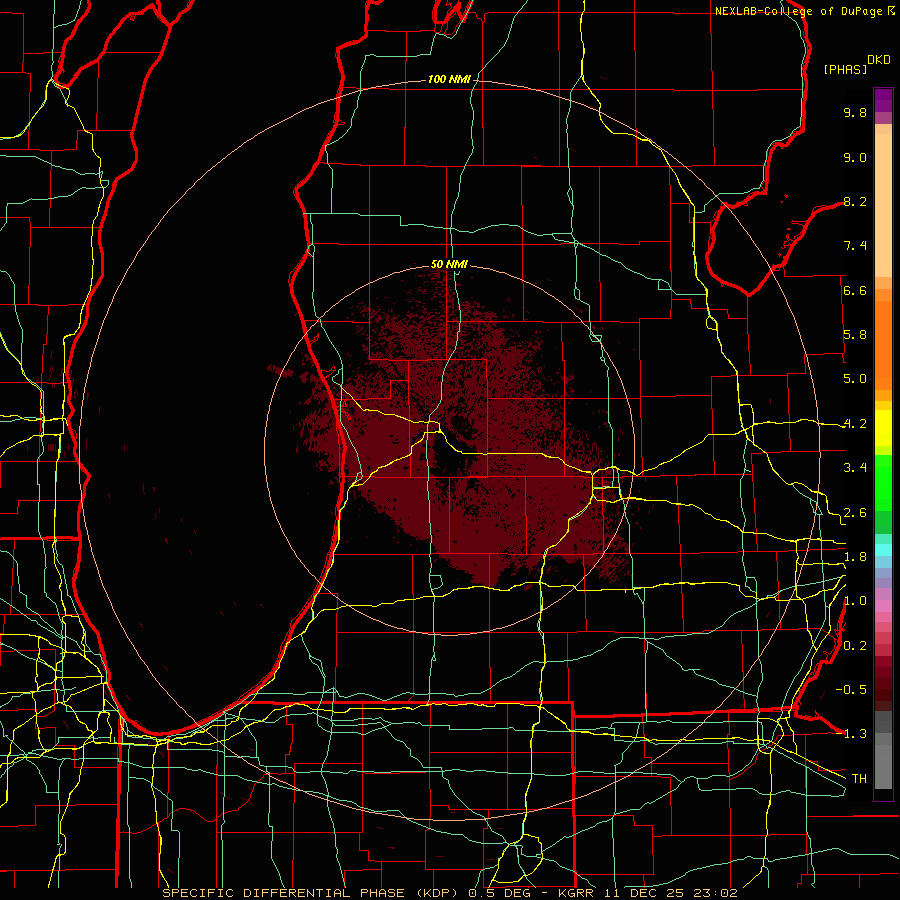This screenshot has width=900, height=900.
Task: Click the 1.3 scale value
Action: pyautogui.click(x=855, y=734)
